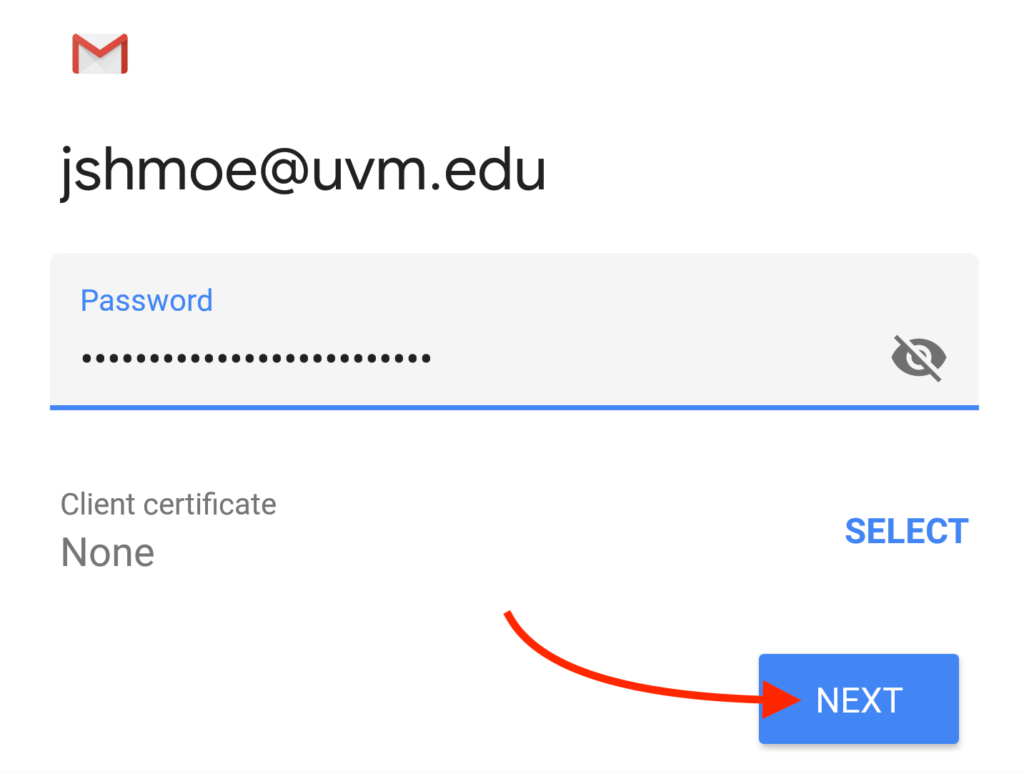This screenshot has height=774, width=1024.
Task: Reveal password using the eye toggle
Action: point(918,359)
